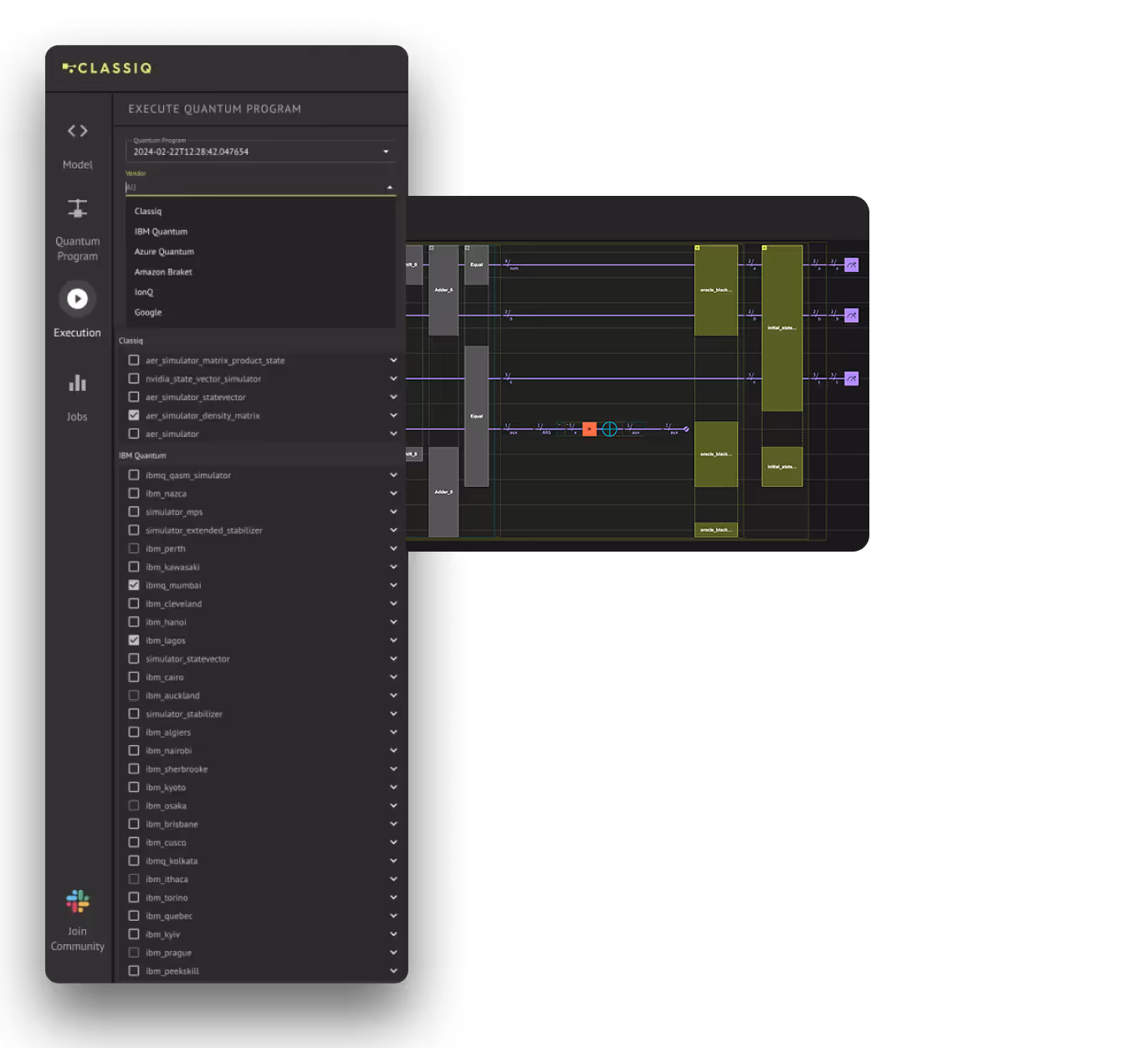The image size is (1148, 1048).
Task: Expand ibm_quebec details chevron
Action: click(393, 916)
